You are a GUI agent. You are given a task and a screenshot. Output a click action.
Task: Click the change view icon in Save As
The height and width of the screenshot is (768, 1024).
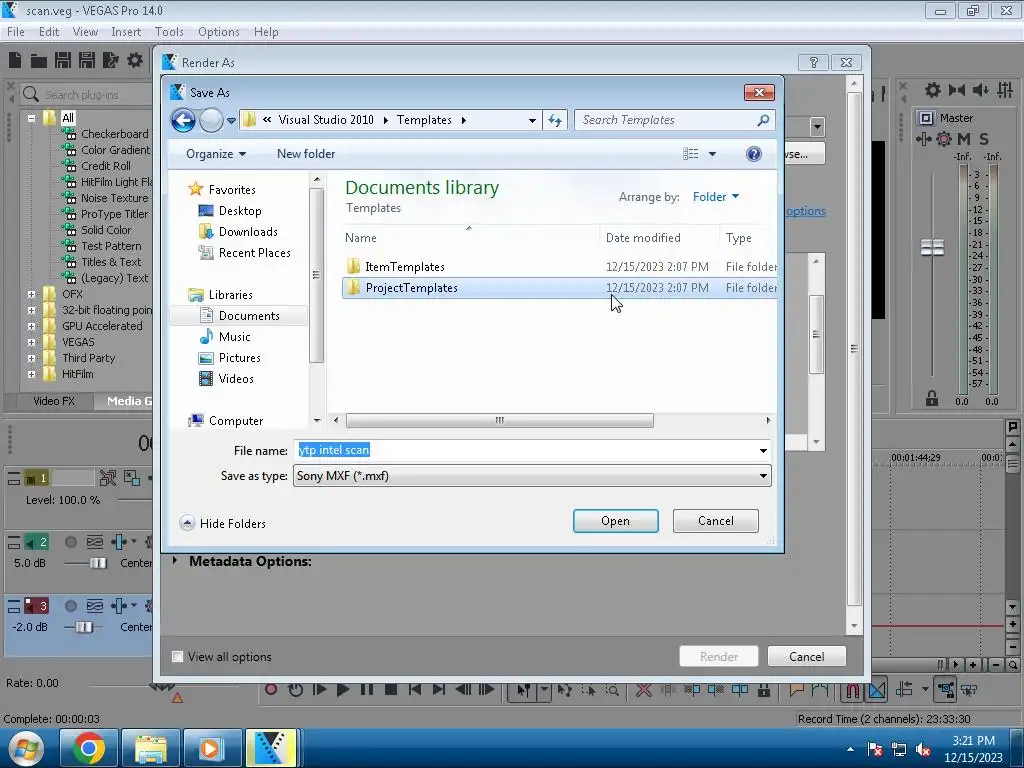click(x=690, y=153)
